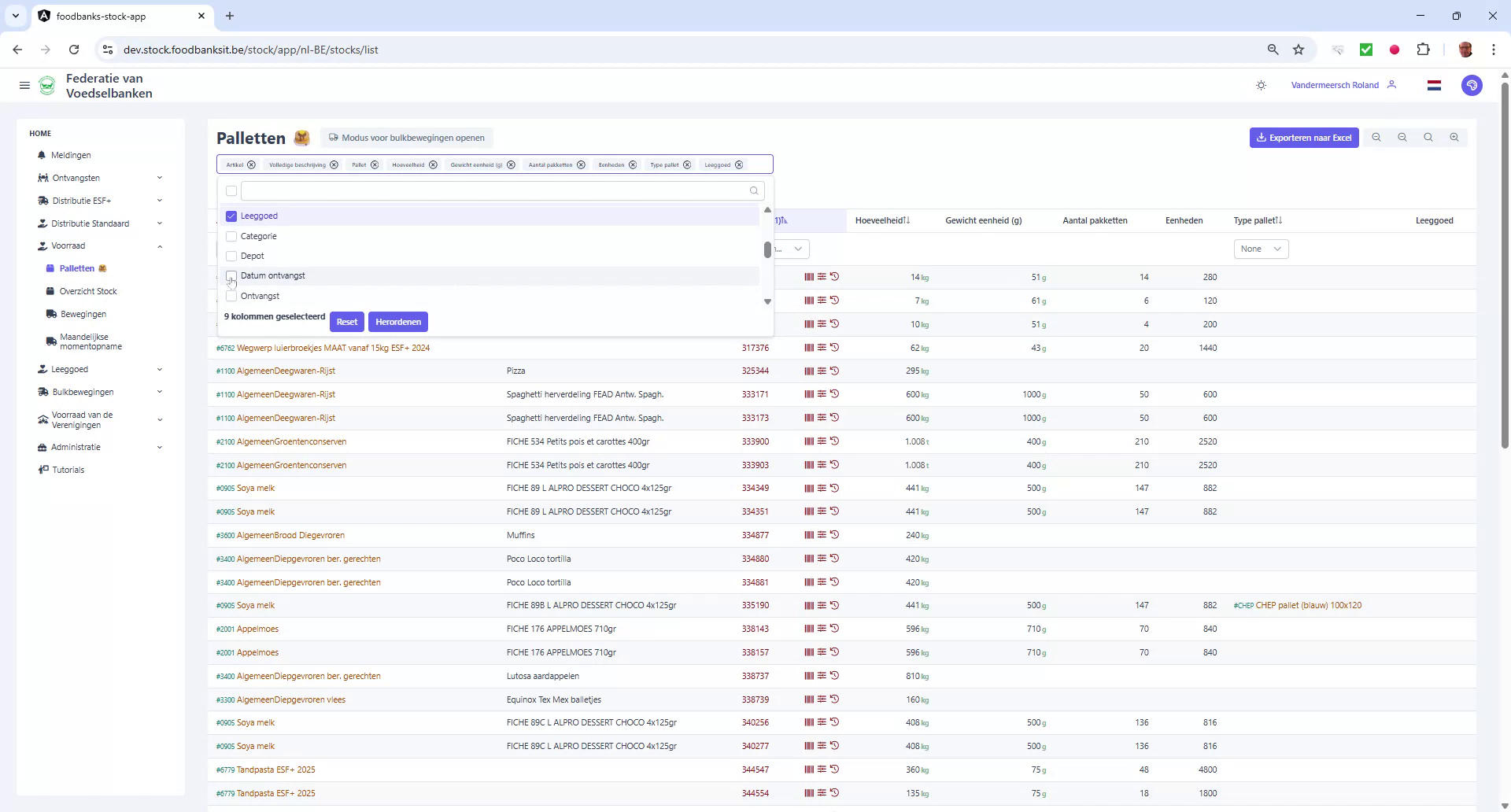Open the Overzicht Stock menu entry
Image resolution: width=1511 pixels, height=812 pixels.
pyautogui.click(x=87, y=291)
